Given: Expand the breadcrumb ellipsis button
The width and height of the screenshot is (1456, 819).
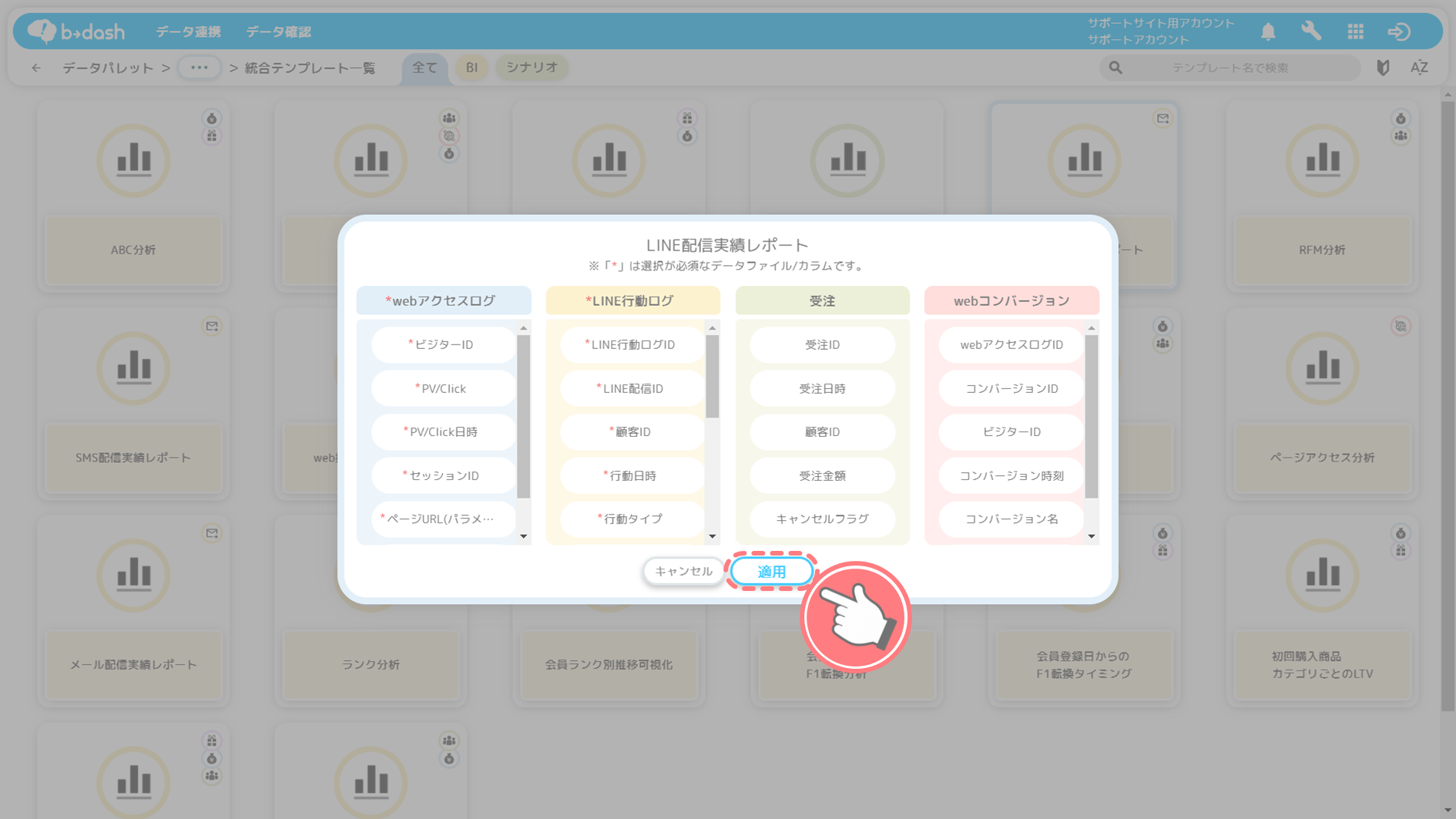Looking at the screenshot, I should 200,68.
